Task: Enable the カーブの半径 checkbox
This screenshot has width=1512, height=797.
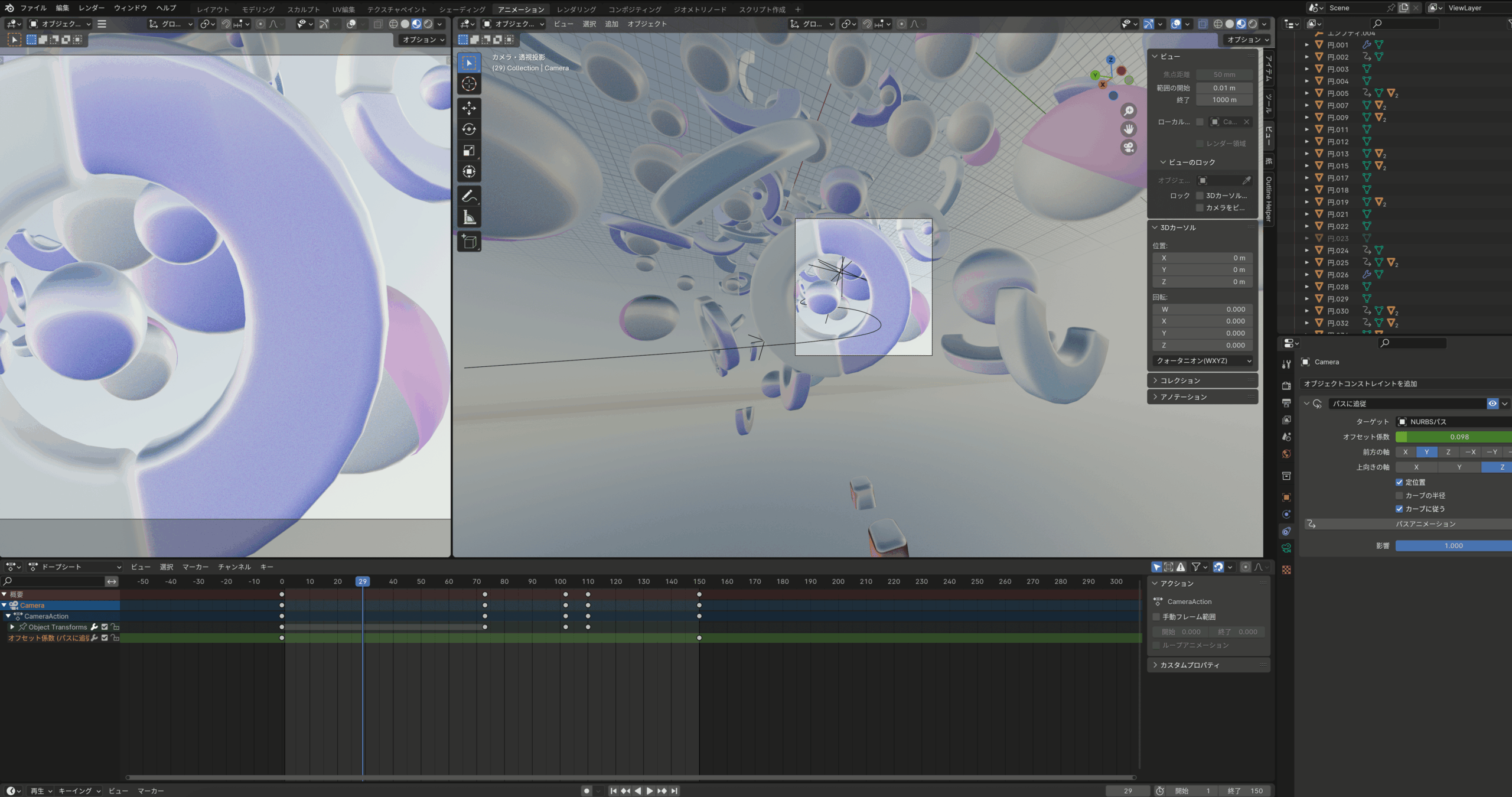Action: (1399, 496)
